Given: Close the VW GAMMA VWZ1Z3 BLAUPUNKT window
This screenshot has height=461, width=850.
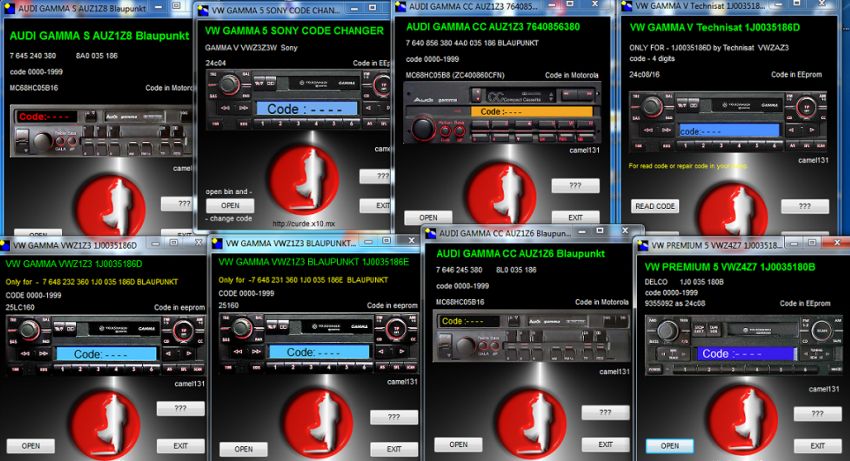Looking at the screenshot, I should click(411, 240).
